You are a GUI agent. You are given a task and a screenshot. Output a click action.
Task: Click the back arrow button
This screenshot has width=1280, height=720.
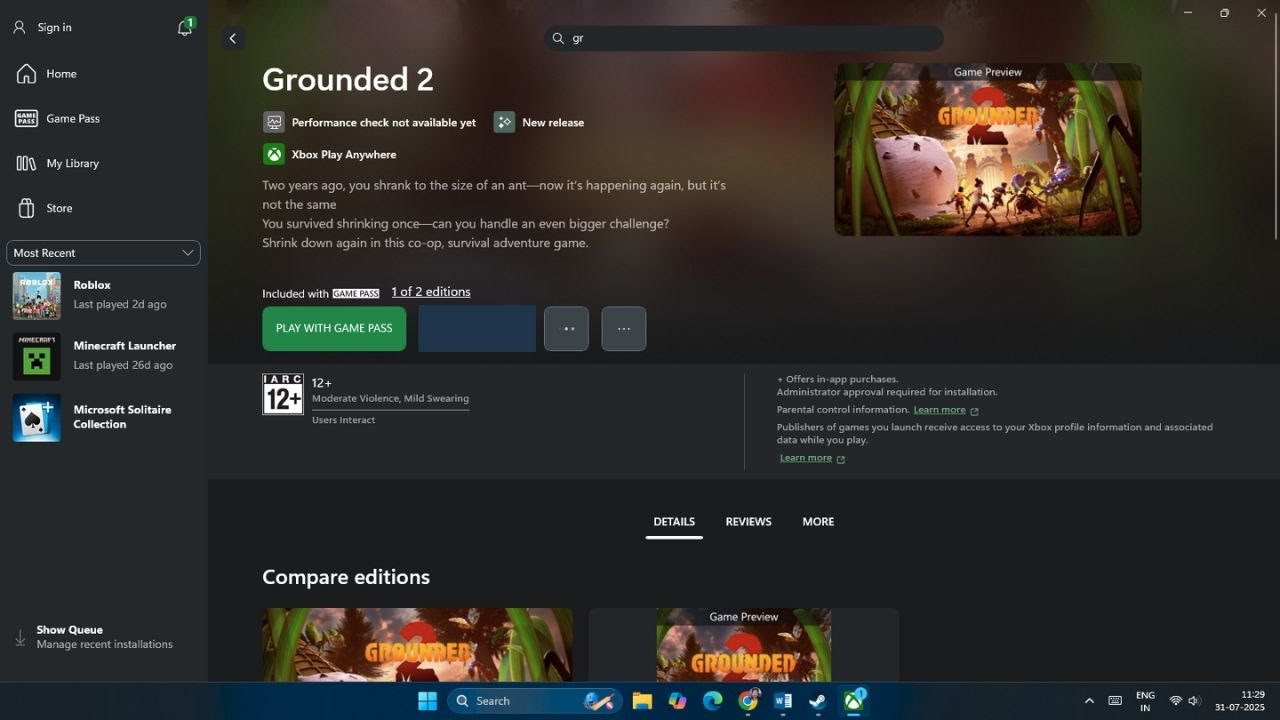(233, 38)
